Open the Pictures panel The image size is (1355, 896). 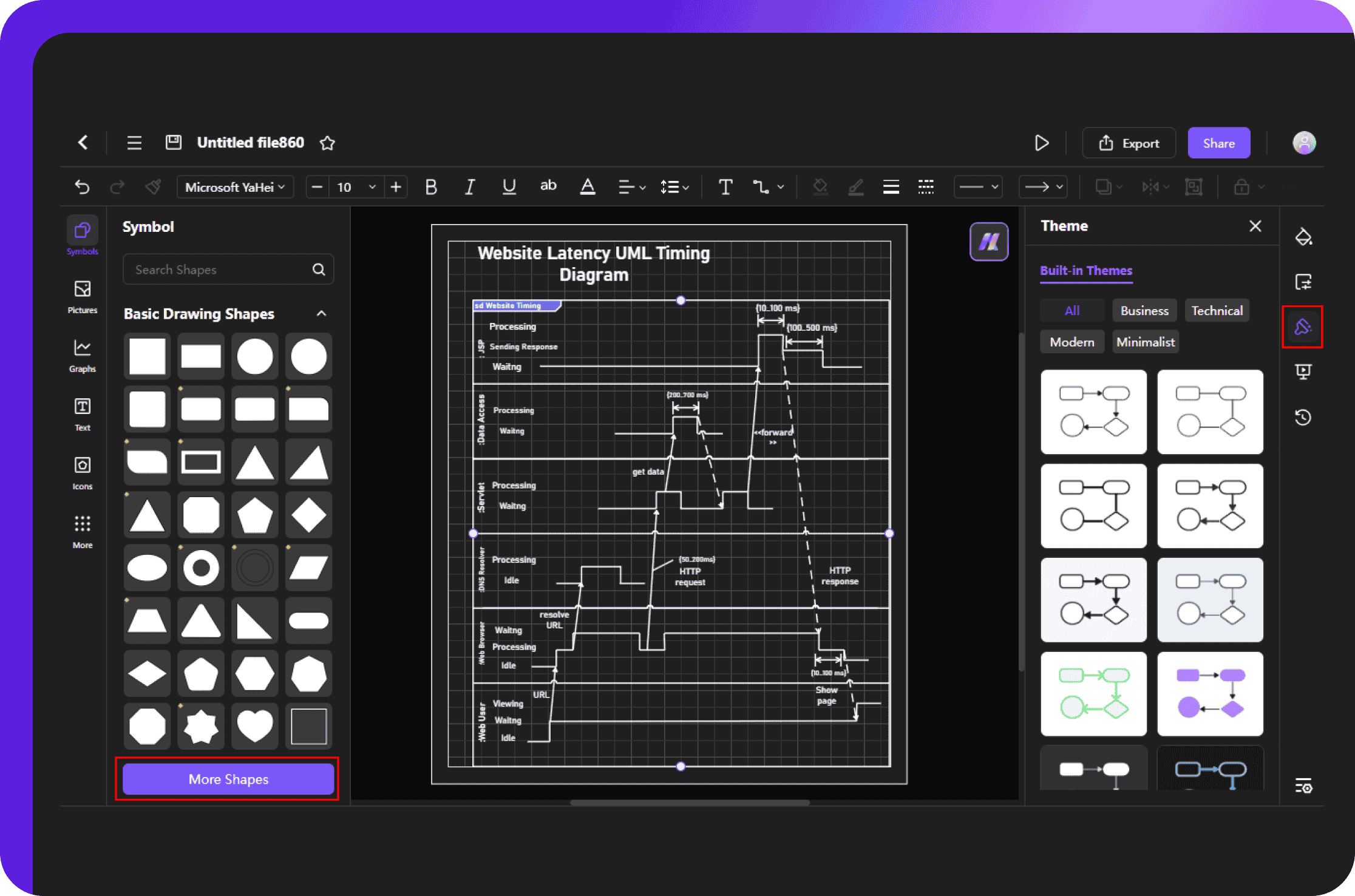(x=82, y=295)
